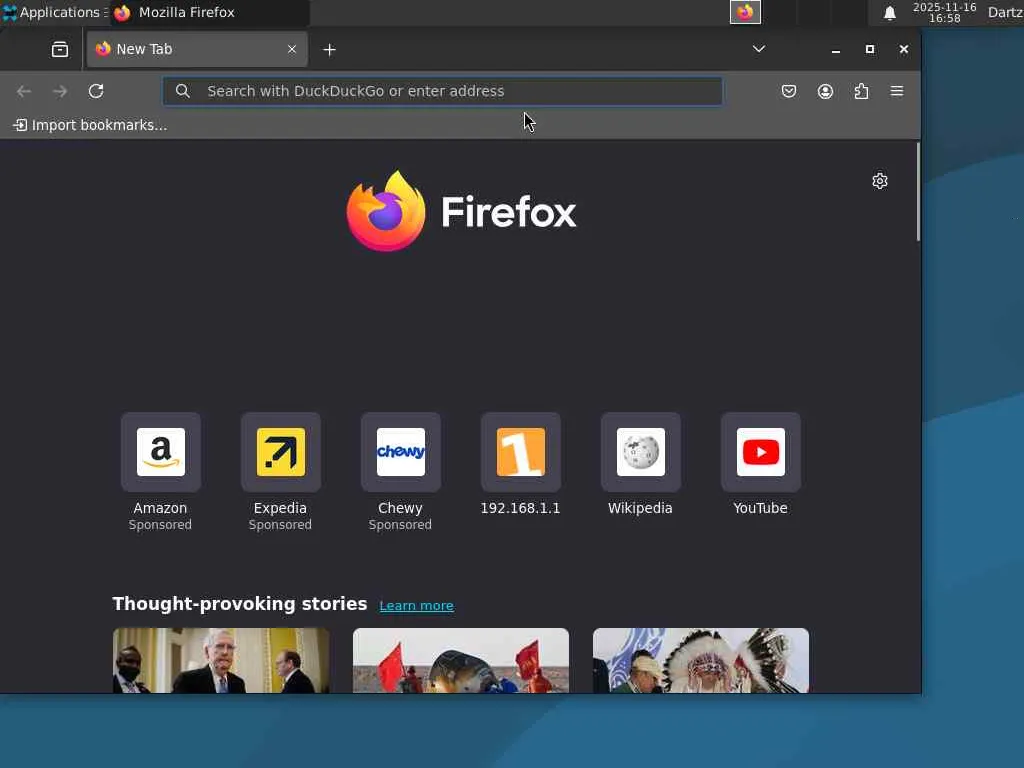
Task: Open the notification bell in the panel
Action: pos(889,13)
